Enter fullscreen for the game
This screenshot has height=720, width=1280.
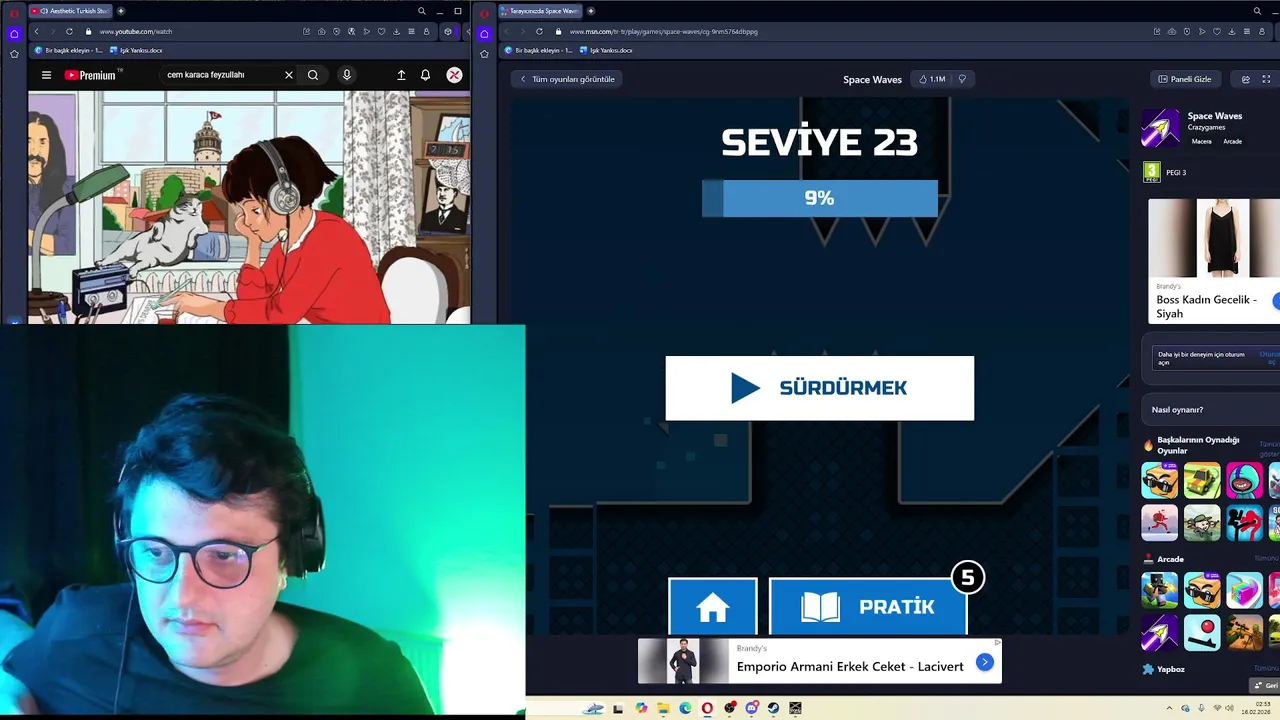1266,79
